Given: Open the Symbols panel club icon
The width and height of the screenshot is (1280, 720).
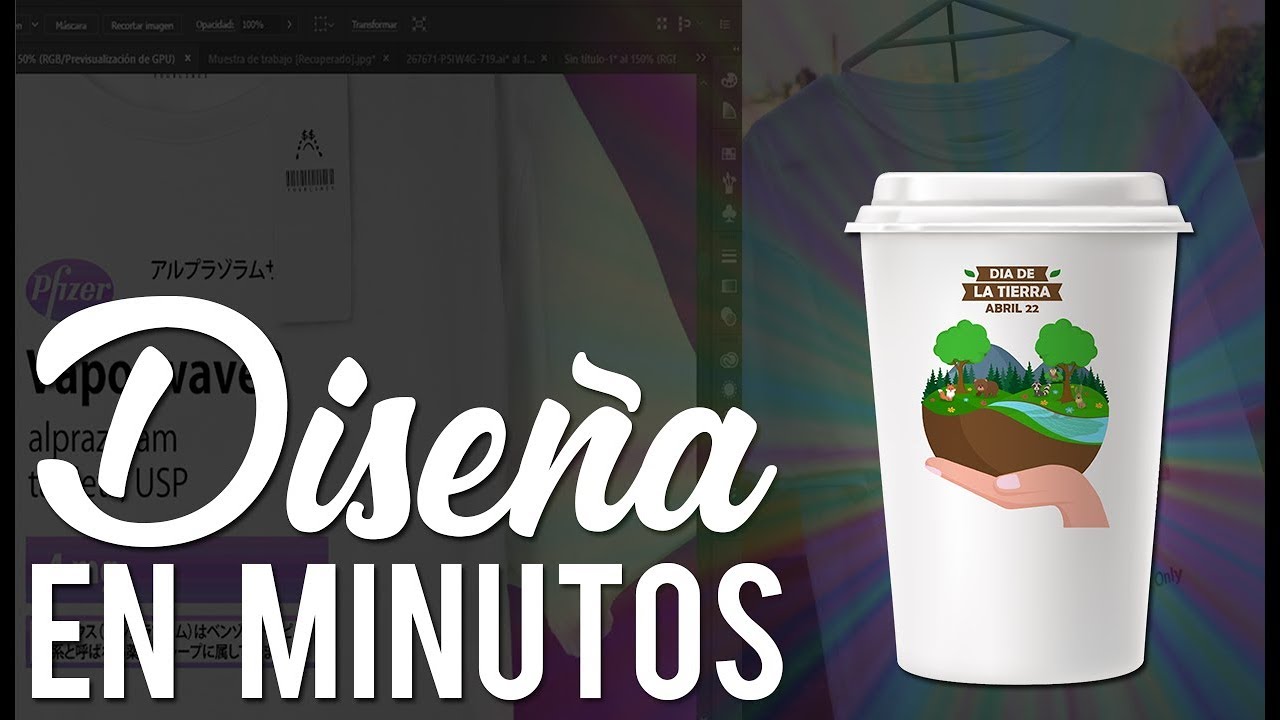Looking at the screenshot, I should (729, 213).
